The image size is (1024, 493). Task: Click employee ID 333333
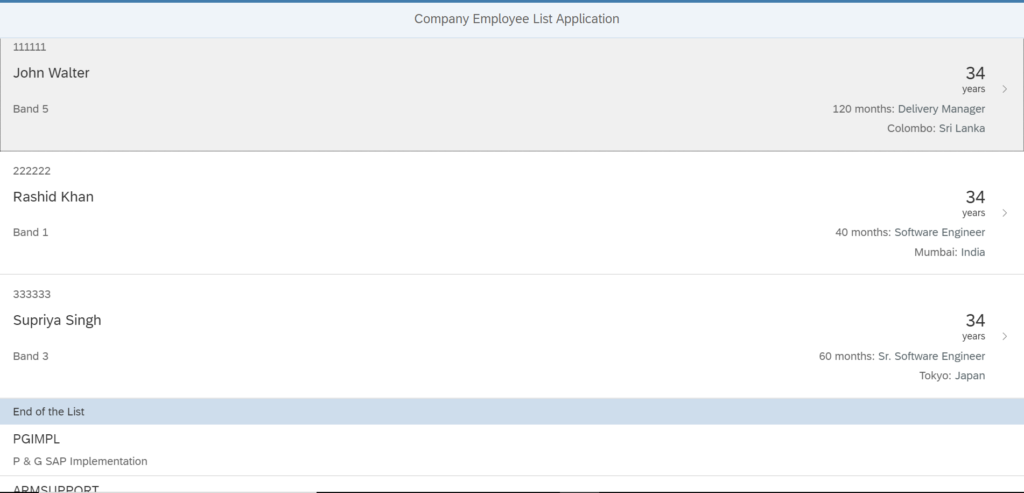pyautogui.click(x=31, y=294)
